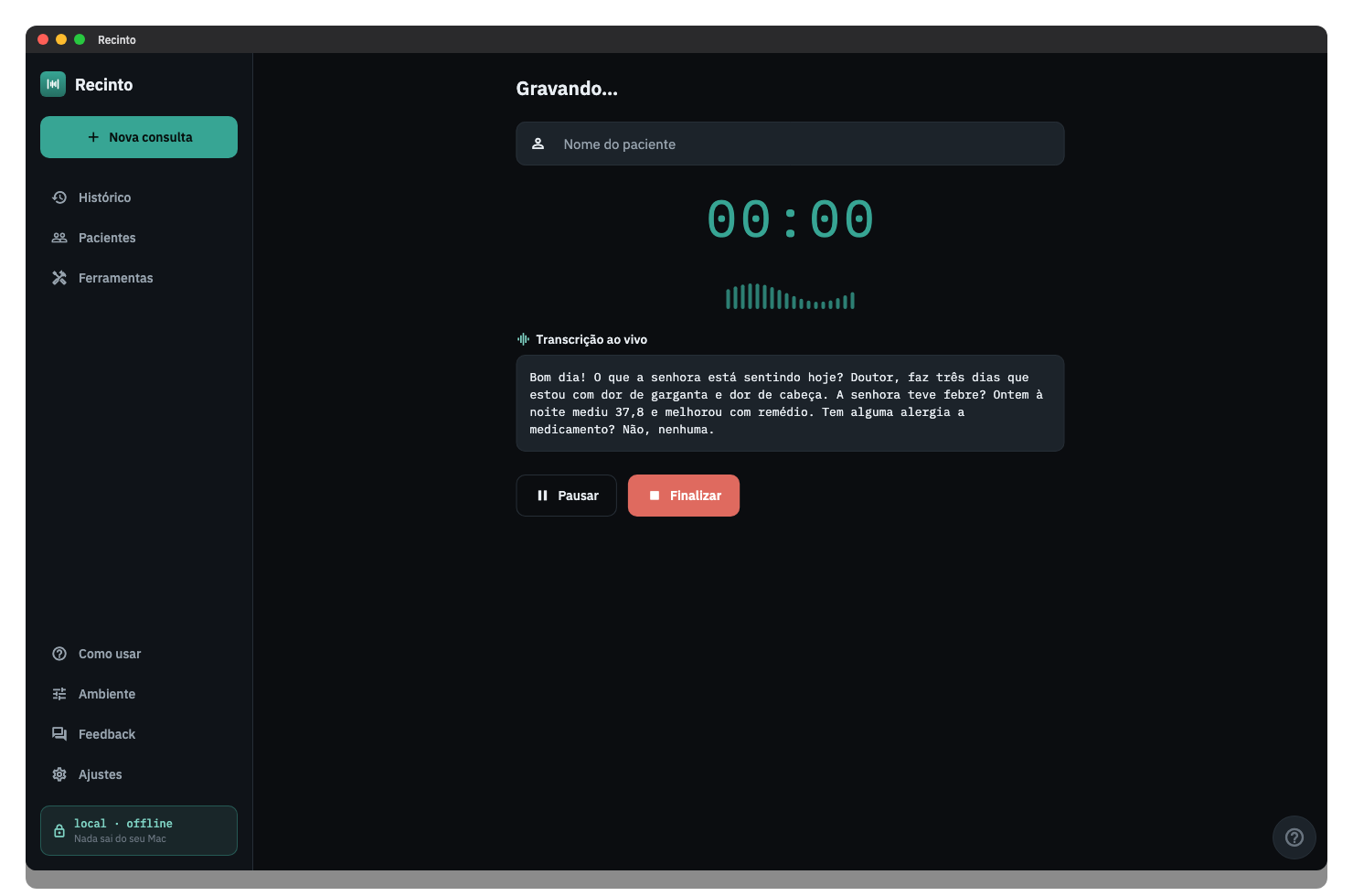The width and height of the screenshot is (1353, 896).
Task: Pause the recording with Pausar
Action: pyautogui.click(x=567, y=496)
